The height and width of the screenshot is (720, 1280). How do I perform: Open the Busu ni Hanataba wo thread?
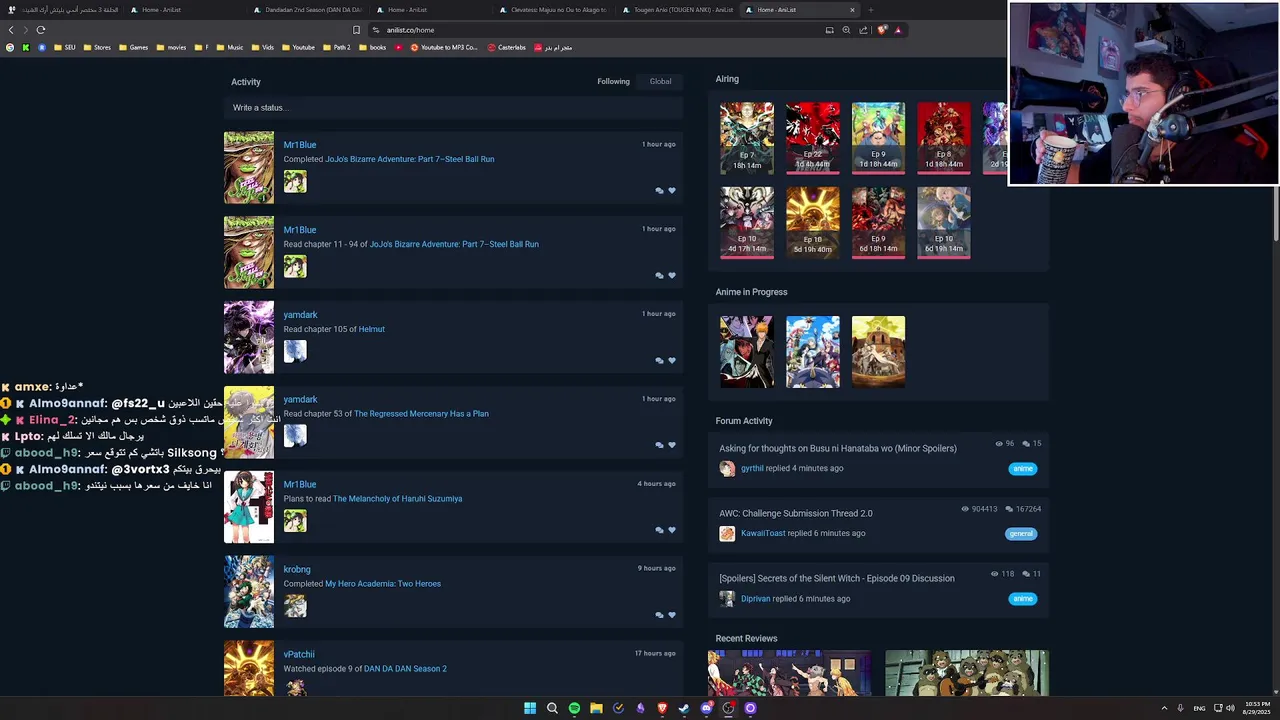(838, 448)
